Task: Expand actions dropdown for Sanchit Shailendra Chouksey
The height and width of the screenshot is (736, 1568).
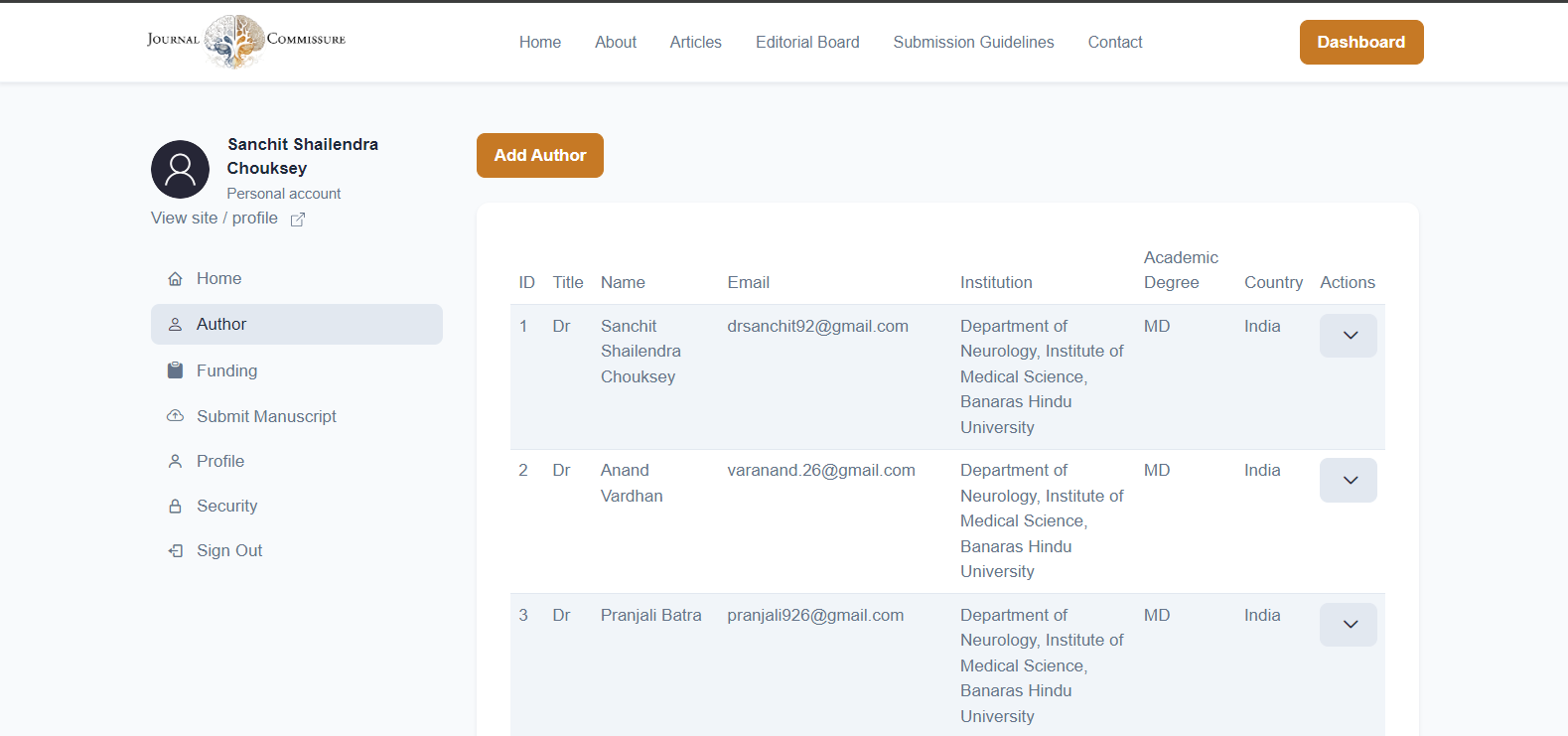Action: click(x=1348, y=336)
